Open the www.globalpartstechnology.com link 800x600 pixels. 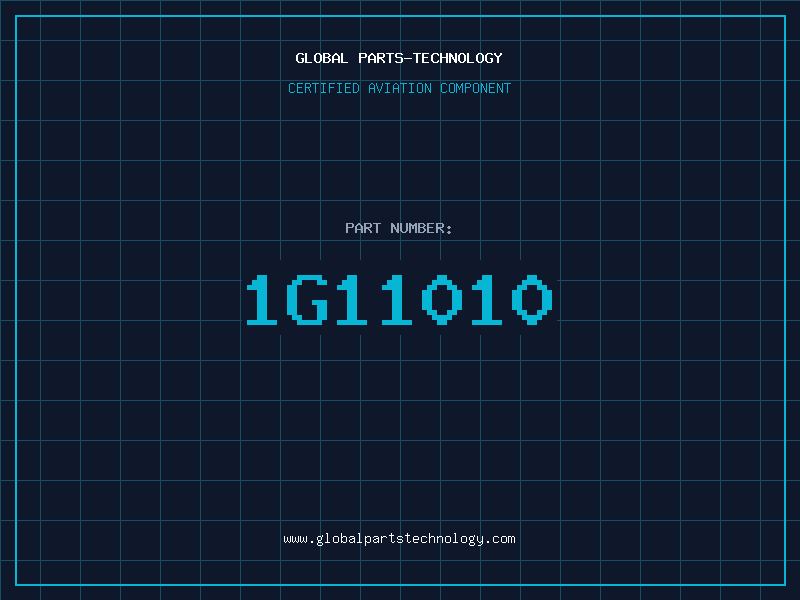click(x=399, y=539)
